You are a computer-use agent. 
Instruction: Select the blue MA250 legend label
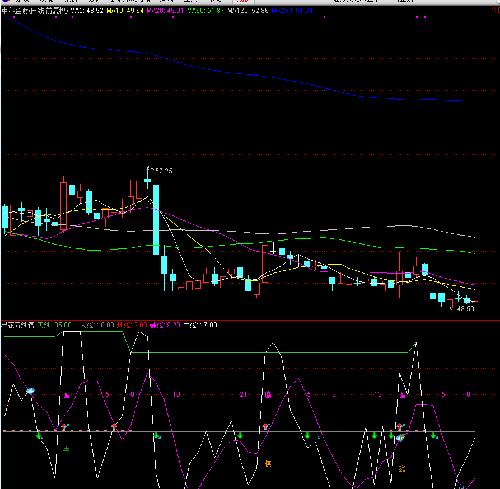click(292, 11)
